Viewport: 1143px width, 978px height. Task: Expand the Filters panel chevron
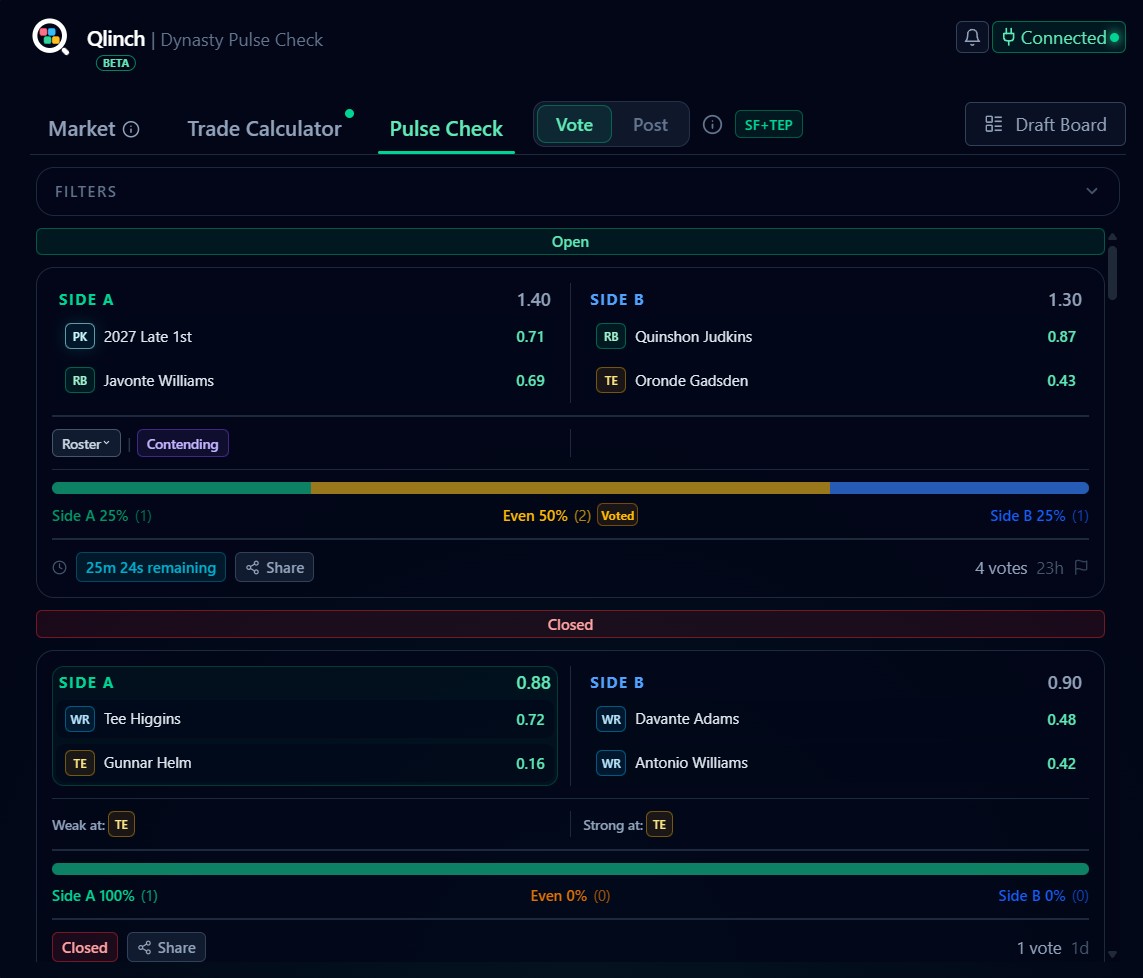coord(1091,191)
